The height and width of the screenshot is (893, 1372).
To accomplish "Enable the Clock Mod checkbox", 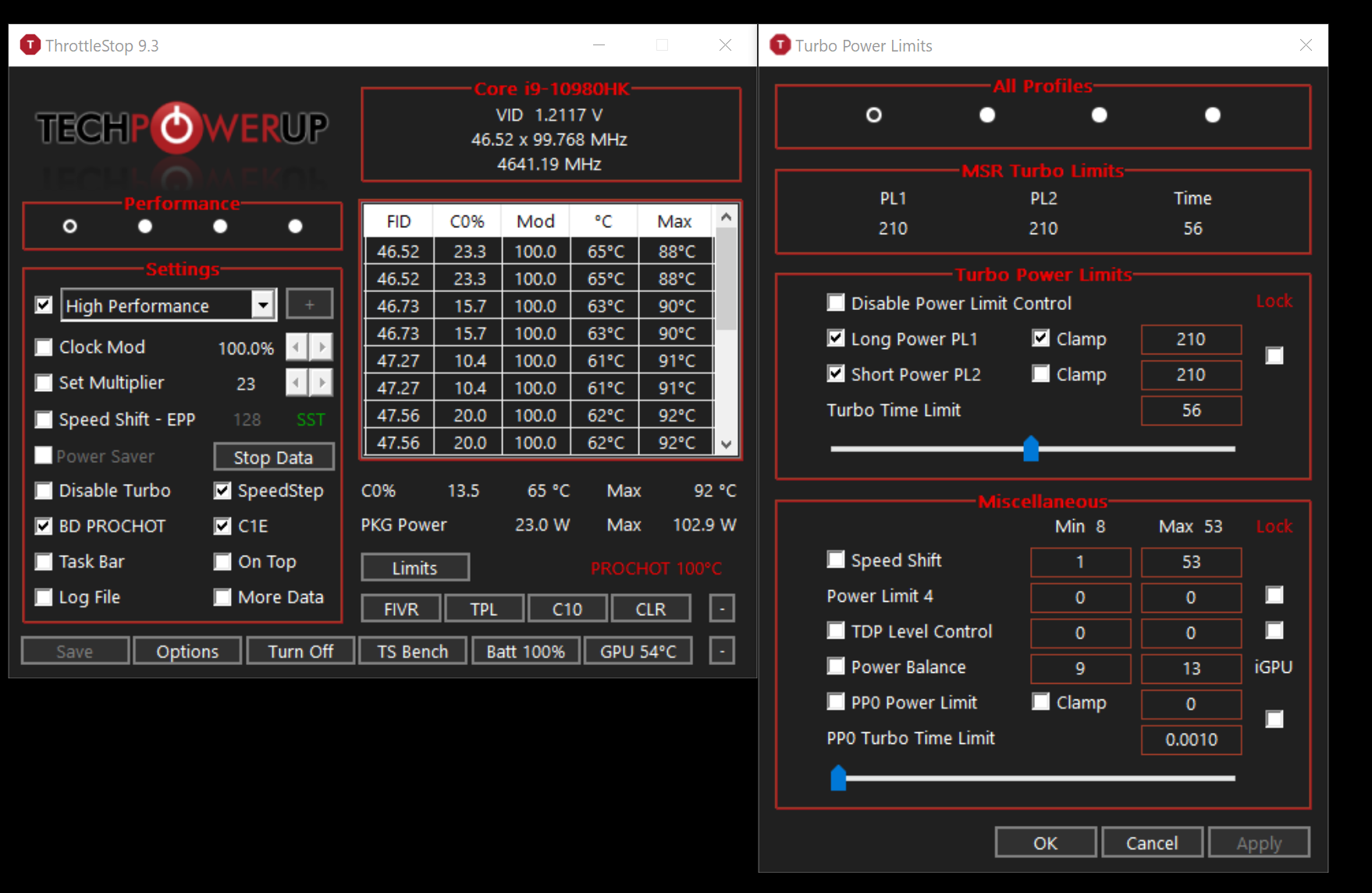I will (44, 347).
